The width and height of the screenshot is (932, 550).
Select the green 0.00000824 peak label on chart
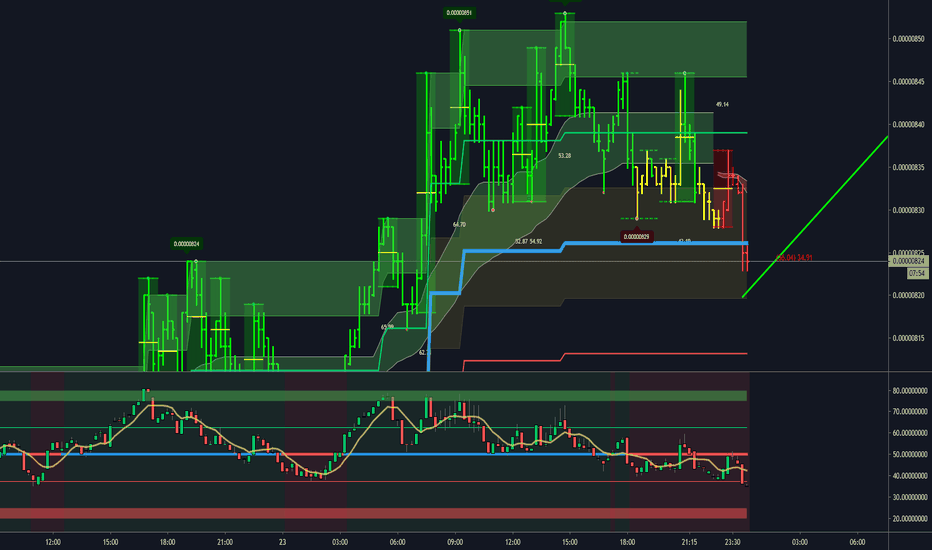tap(187, 244)
